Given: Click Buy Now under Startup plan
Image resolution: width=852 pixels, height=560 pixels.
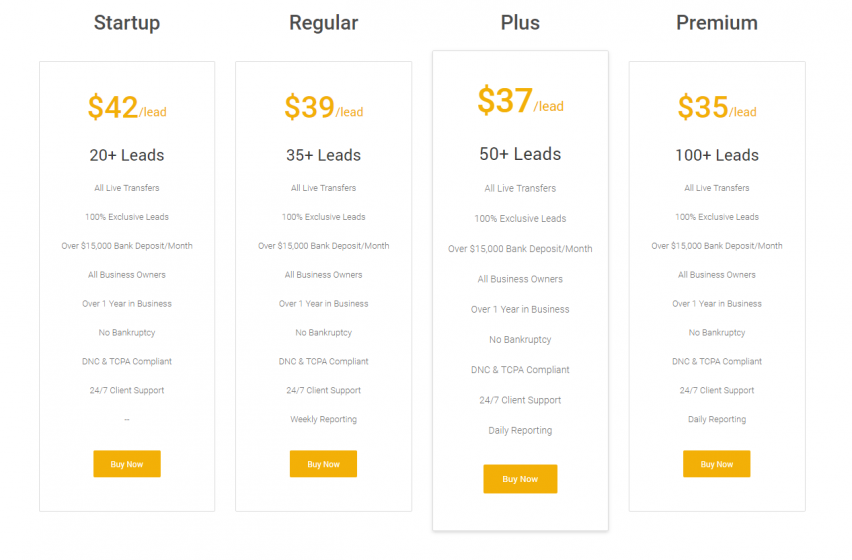Looking at the screenshot, I should tap(127, 464).
